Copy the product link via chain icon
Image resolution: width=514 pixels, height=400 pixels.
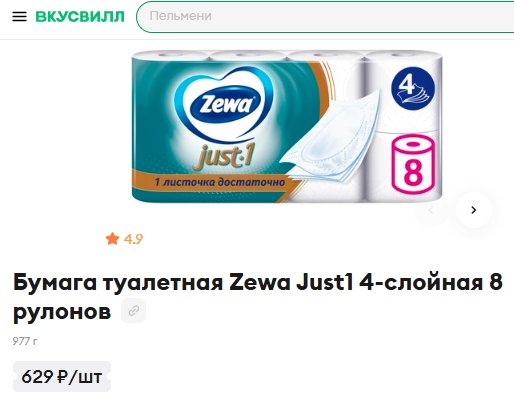[x=133, y=311]
